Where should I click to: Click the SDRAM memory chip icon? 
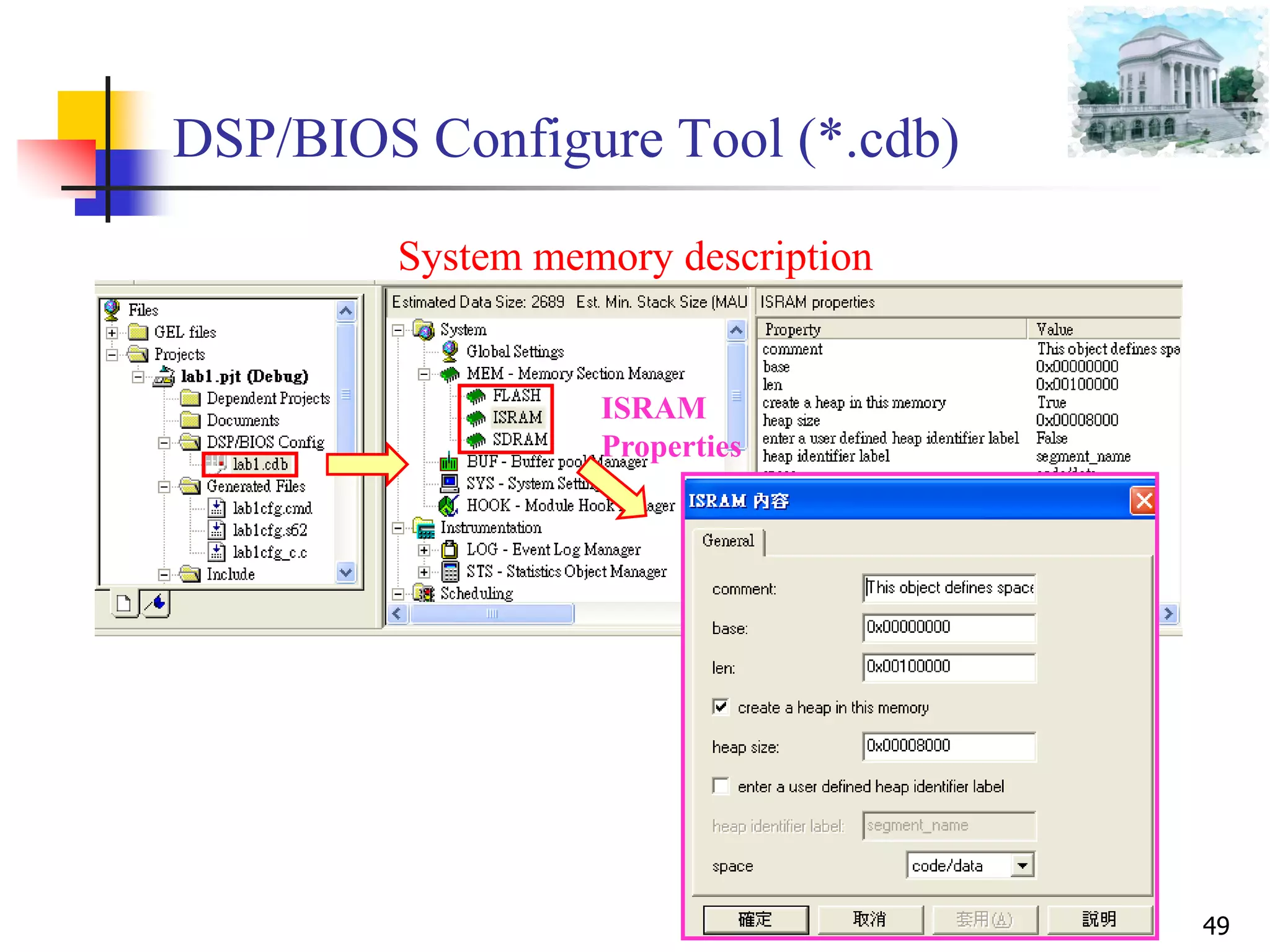tap(476, 440)
